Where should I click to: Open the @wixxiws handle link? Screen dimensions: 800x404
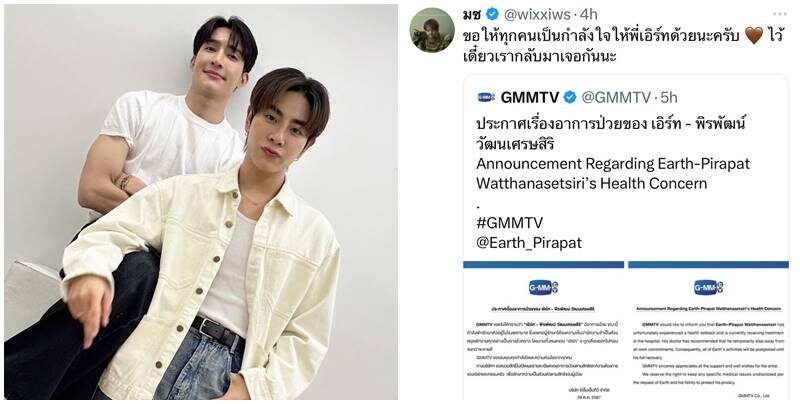537,14
